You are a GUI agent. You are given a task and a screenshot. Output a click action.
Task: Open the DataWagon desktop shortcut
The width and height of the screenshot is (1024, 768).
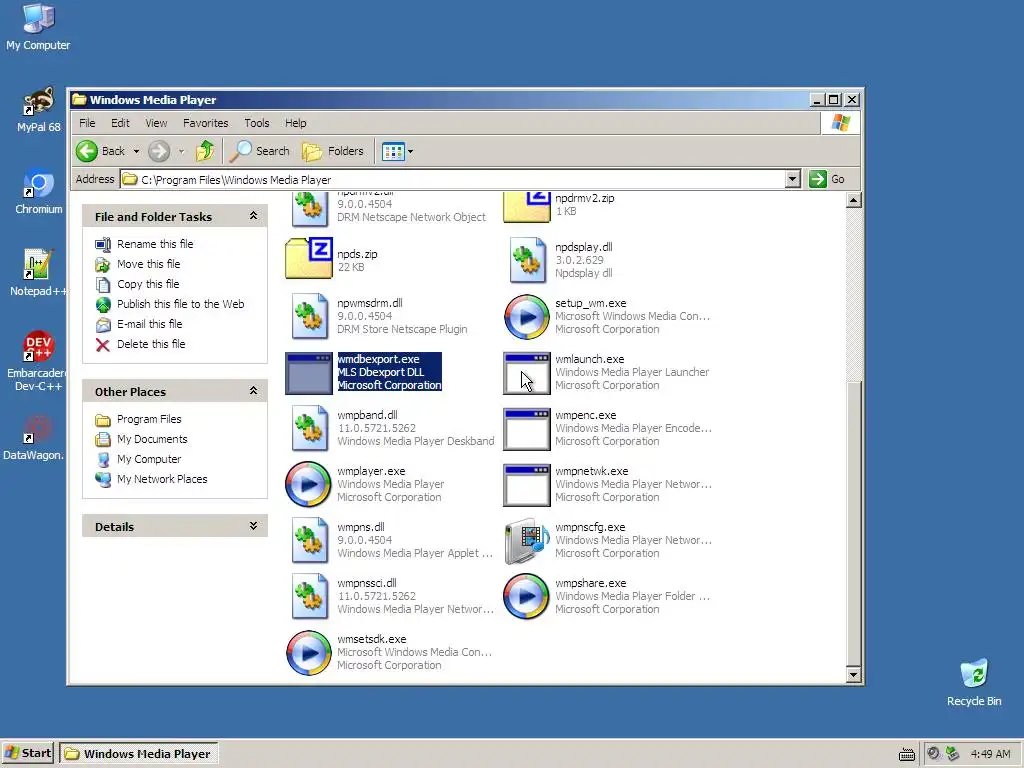tap(34, 438)
